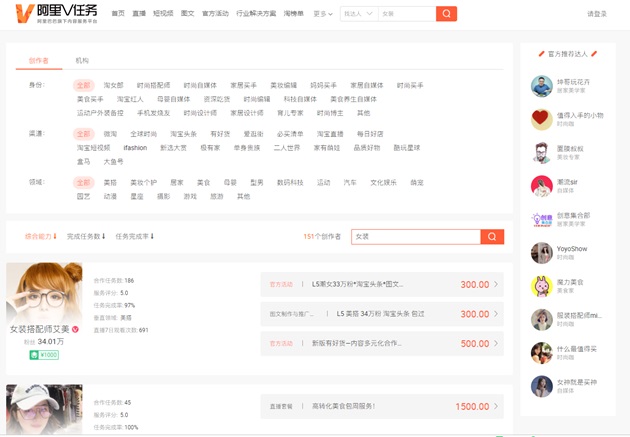Screen dimensions: 630x437
Task: Click the creator search button beside 女装
Action: 491,237
